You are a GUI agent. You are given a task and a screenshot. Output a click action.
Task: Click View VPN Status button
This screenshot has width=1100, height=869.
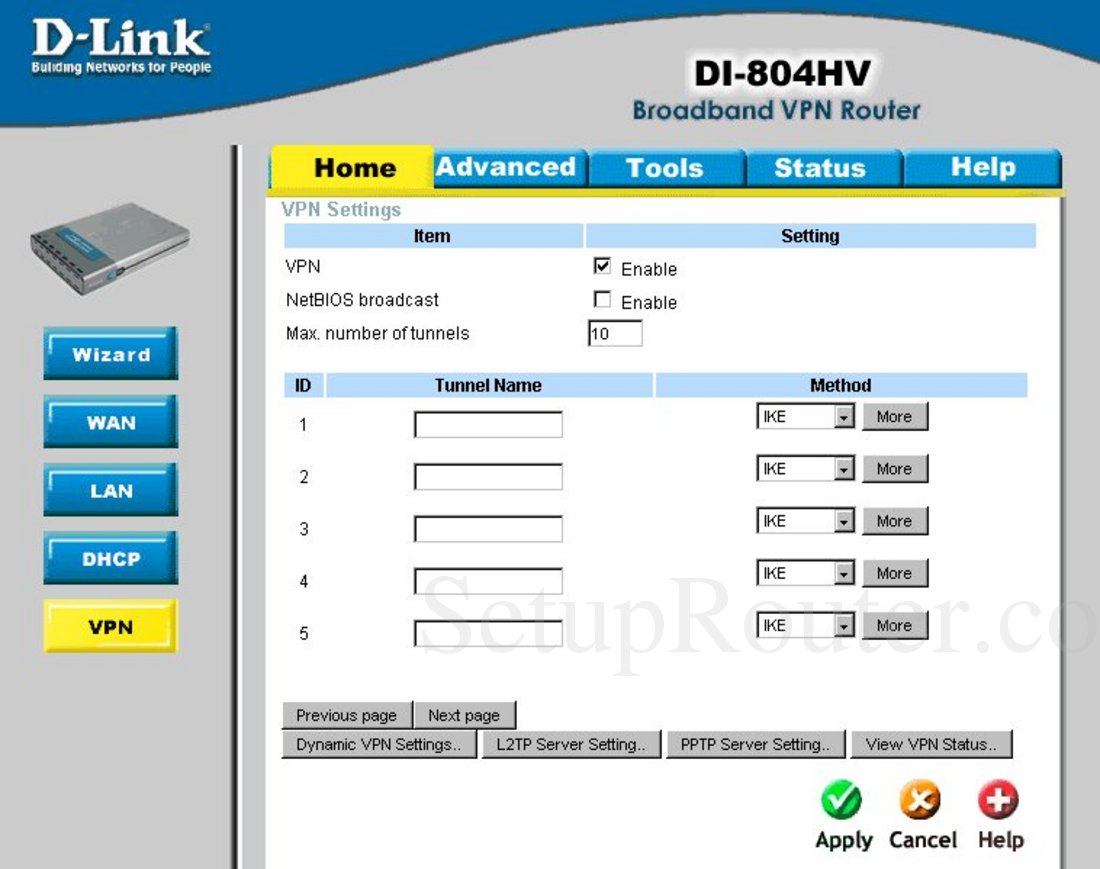click(932, 744)
